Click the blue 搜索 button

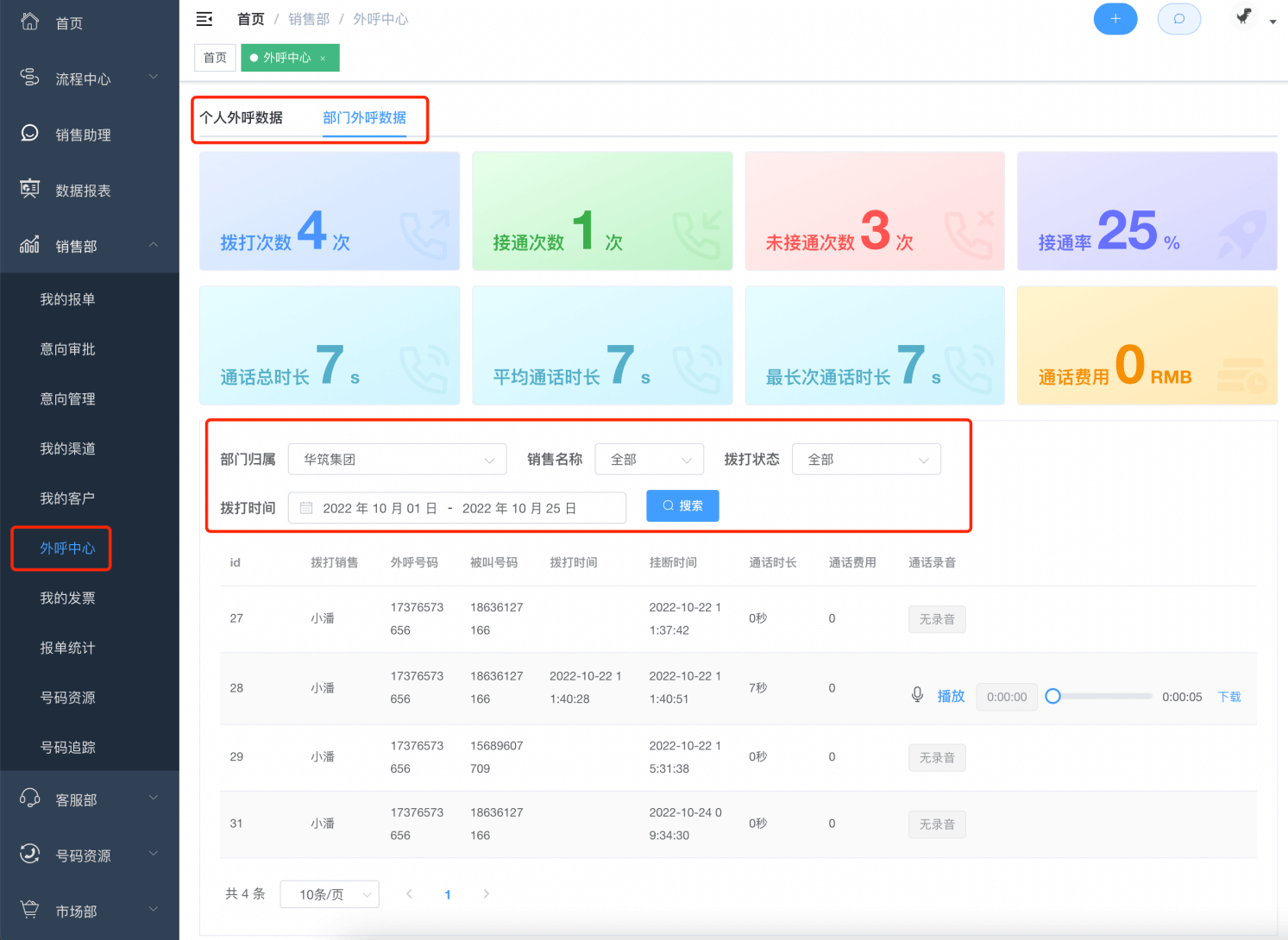[682, 506]
